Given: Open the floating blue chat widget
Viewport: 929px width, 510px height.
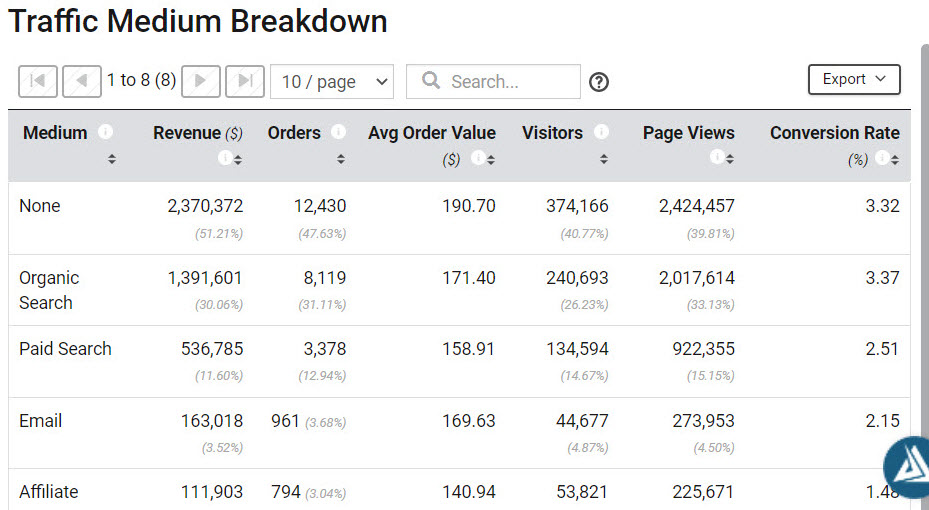Looking at the screenshot, I should coord(908,467).
